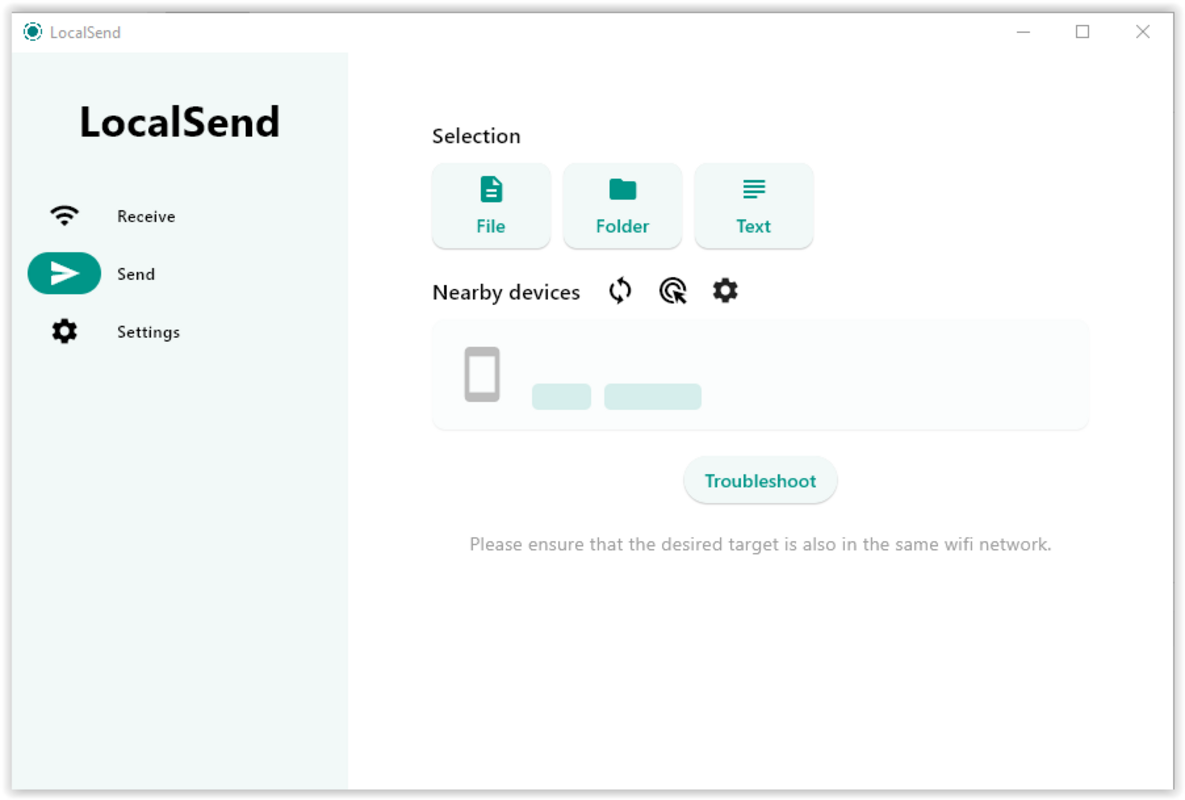Viewport: 1185px width, 800px height.
Task: Click the Troubleshoot button
Action: [x=760, y=480]
